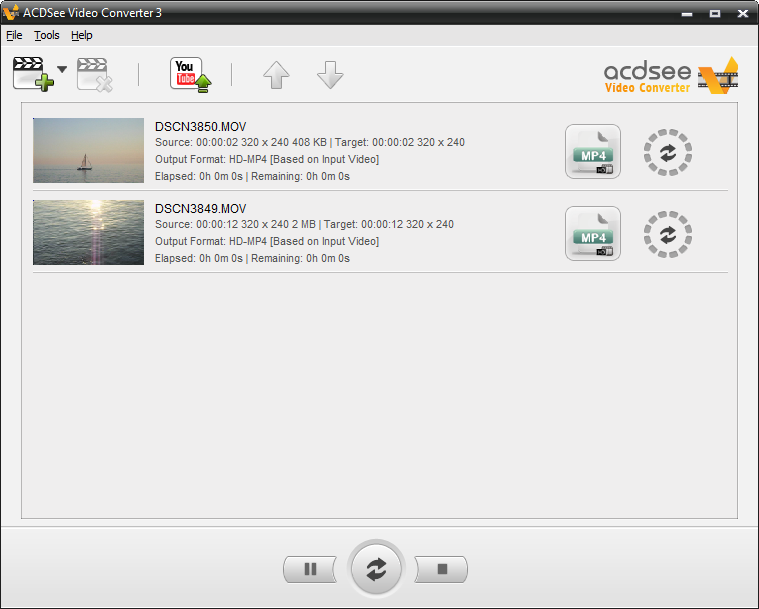Move selected video up in list

276,75
